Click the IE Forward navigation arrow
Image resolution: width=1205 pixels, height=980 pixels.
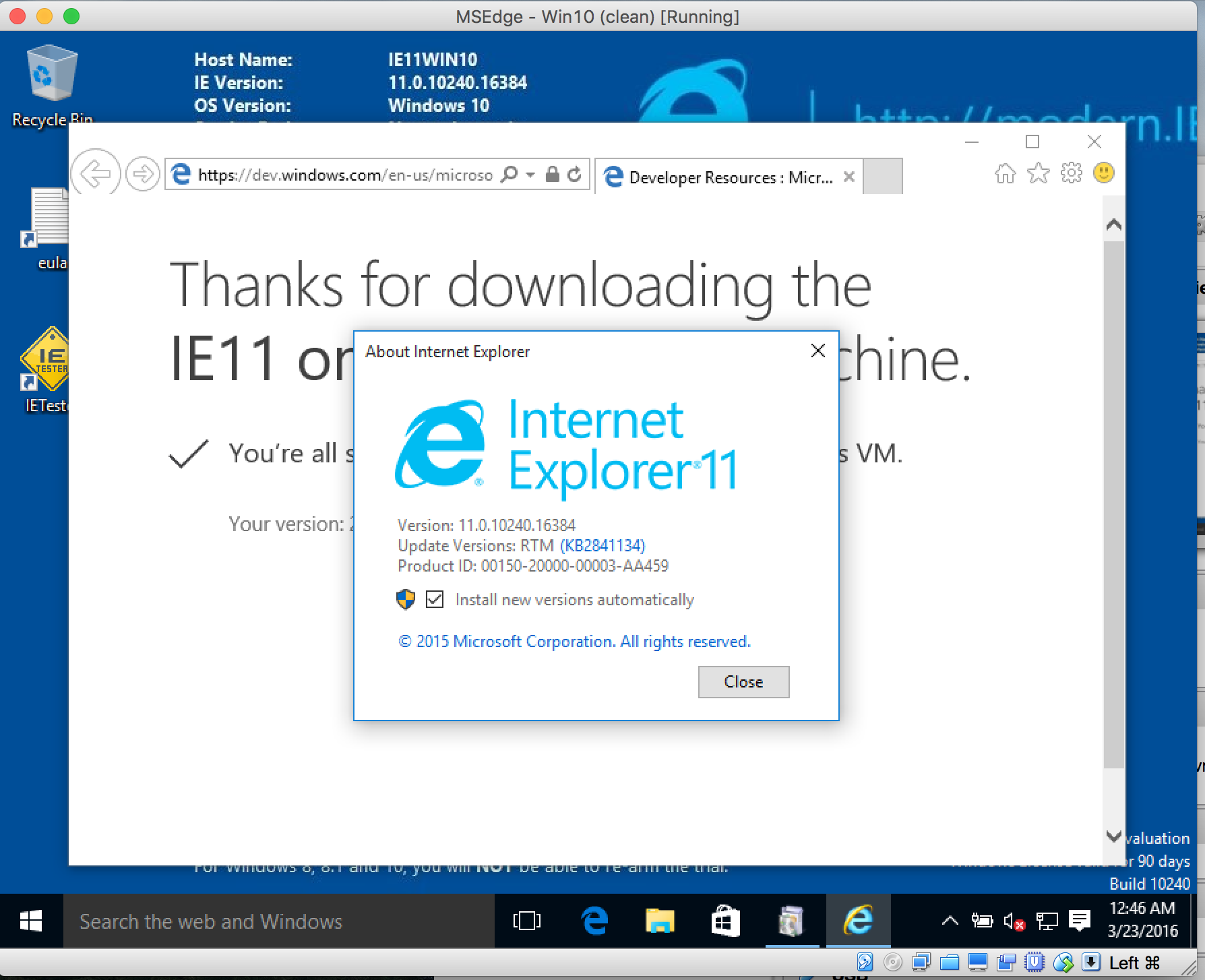click(142, 175)
